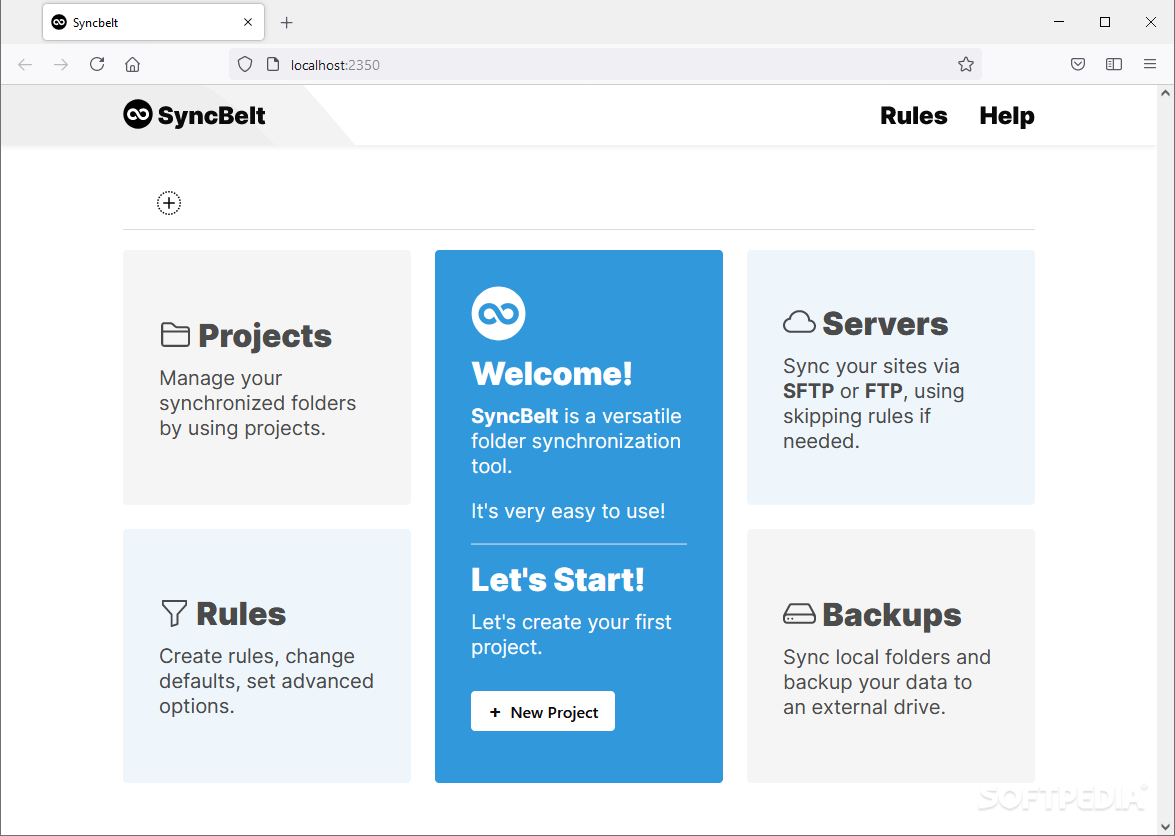The width and height of the screenshot is (1175, 836).
Task: Click the SyncBelt logo in the header
Action: click(x=194, y=115)
